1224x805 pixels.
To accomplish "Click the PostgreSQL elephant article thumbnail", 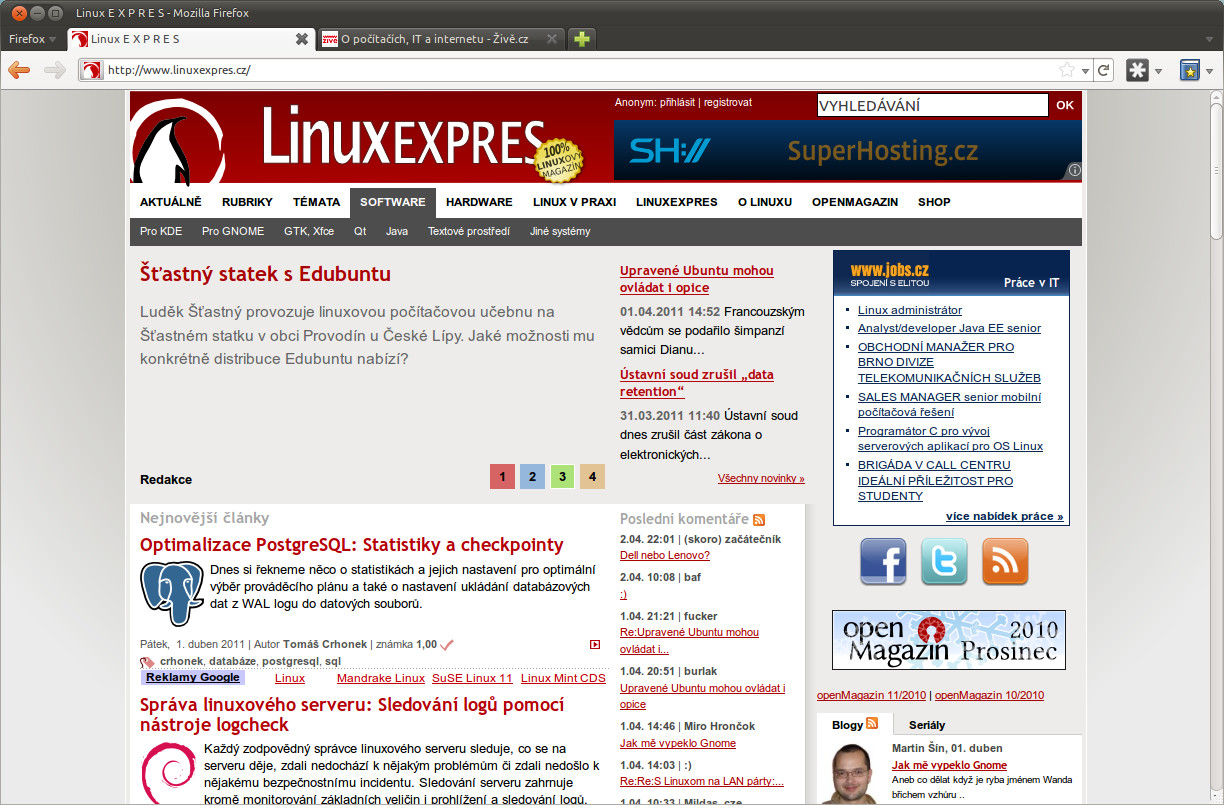I will [x=172, y=593].
